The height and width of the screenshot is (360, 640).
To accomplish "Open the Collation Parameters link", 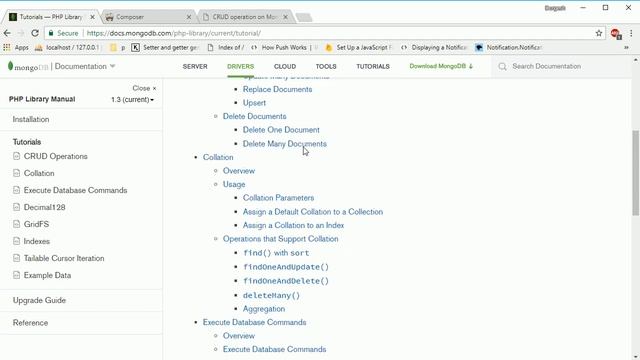I will pos(278,198).
